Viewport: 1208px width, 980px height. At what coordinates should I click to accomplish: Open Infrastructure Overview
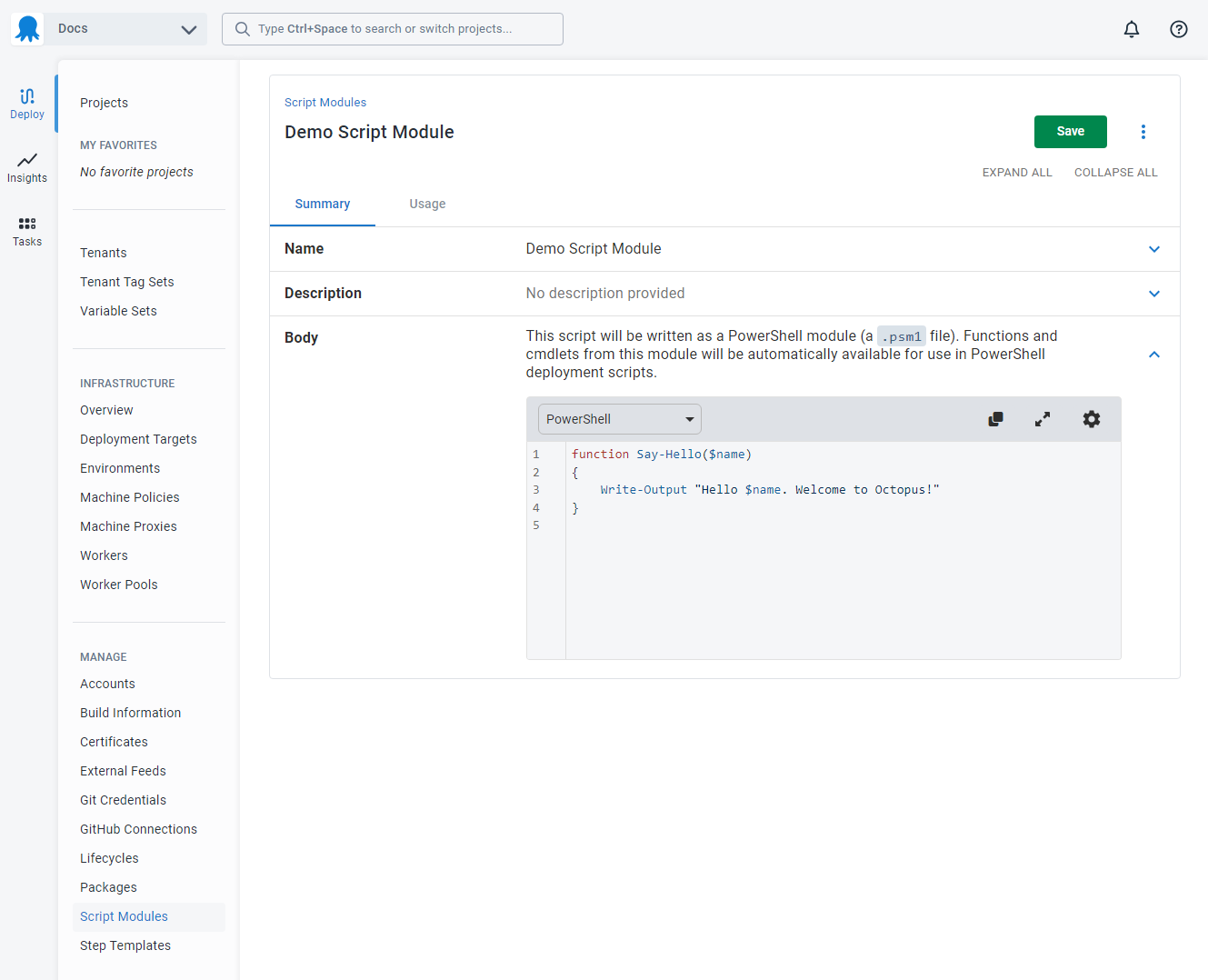[x=106, y=410]
